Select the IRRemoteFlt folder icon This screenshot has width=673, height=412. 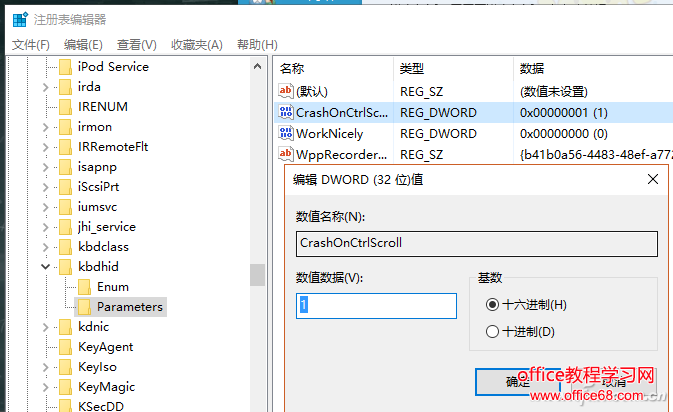tap(65, 147)
